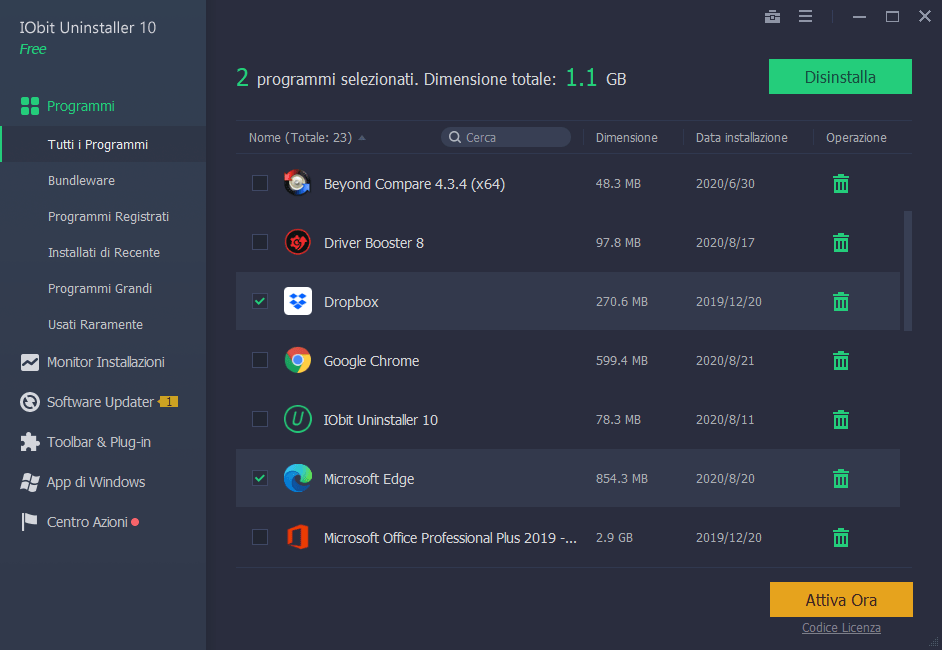This screenshot has width=942, height=650.
Task: Click the Driver Booster 8 name
Action: (x=374, y=243)
